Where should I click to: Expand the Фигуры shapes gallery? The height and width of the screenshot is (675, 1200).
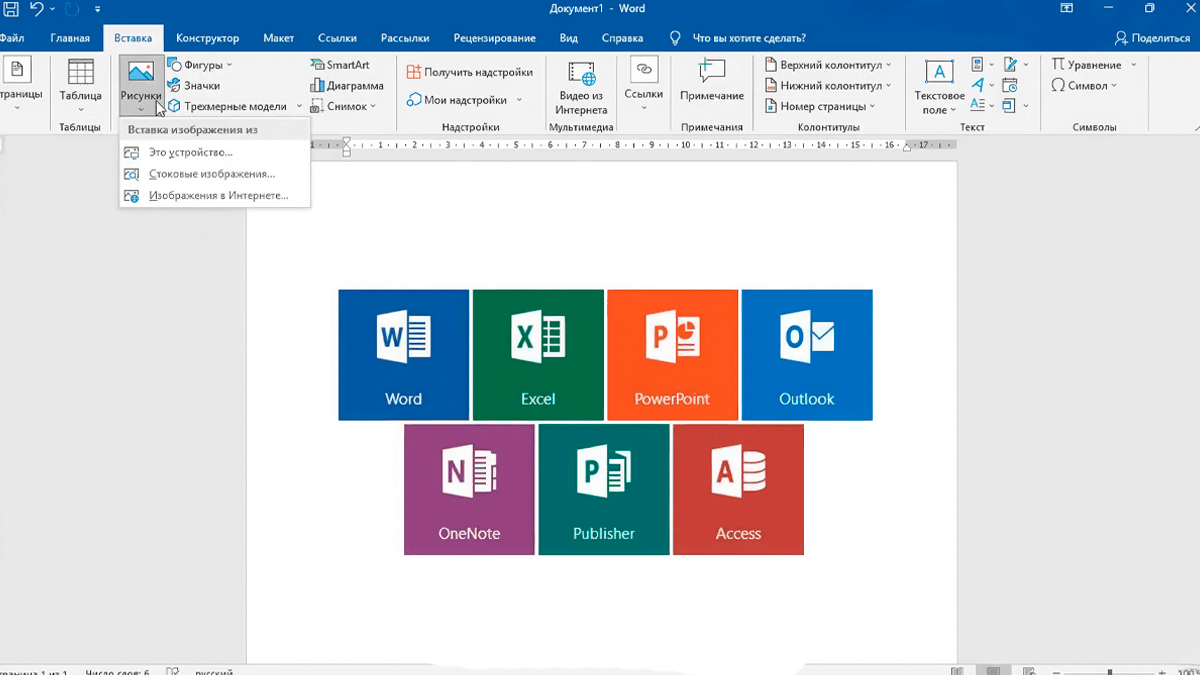pos(229,65)
